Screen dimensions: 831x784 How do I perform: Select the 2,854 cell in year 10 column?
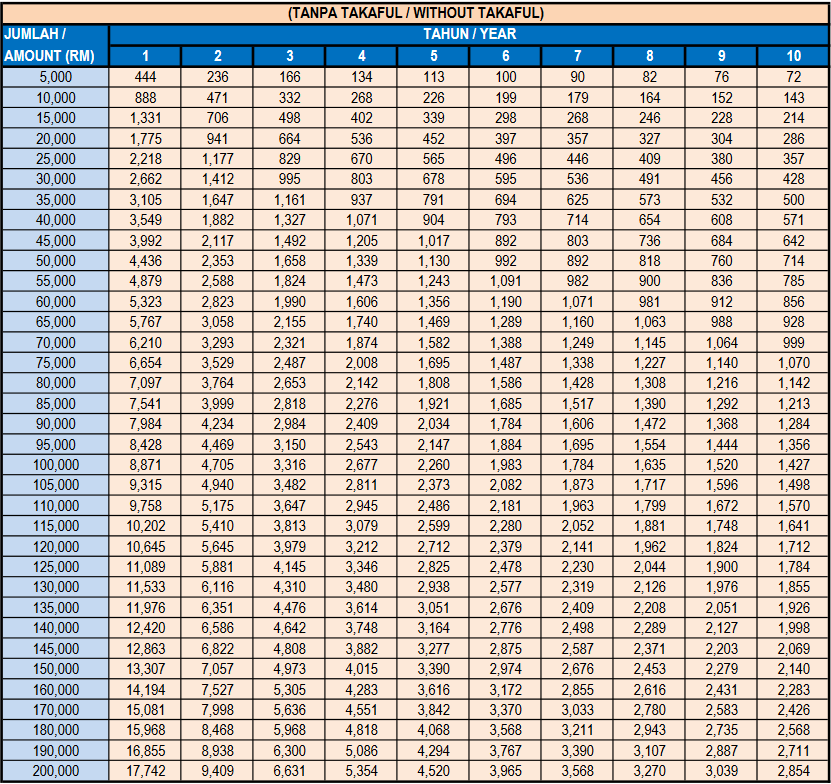point(793,772)
